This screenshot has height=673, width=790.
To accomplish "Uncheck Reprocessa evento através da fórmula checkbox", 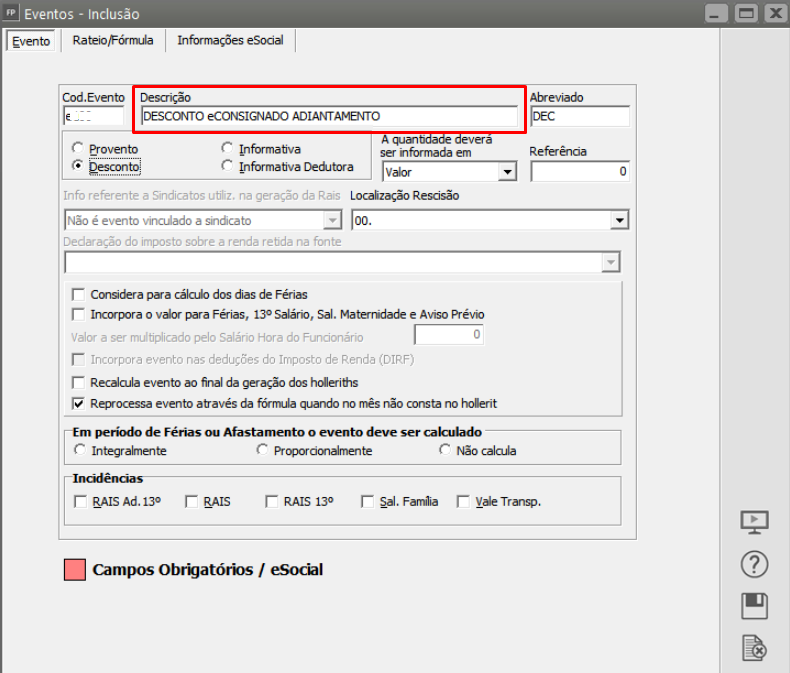I will click(79, 404).
